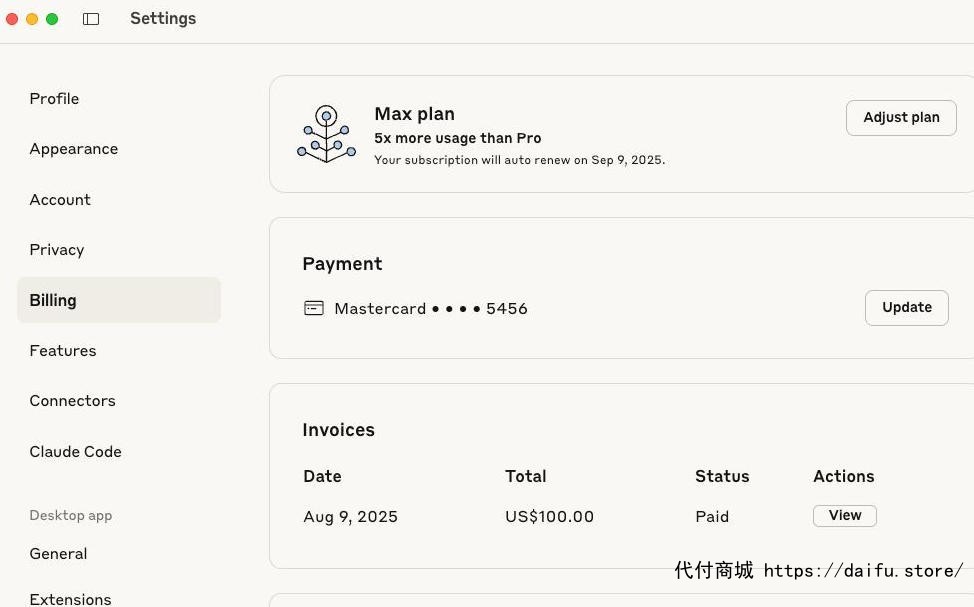Select the Billing sidebar item
The height and width of the screenshot is (607, 974).
[x=119, y=300]
